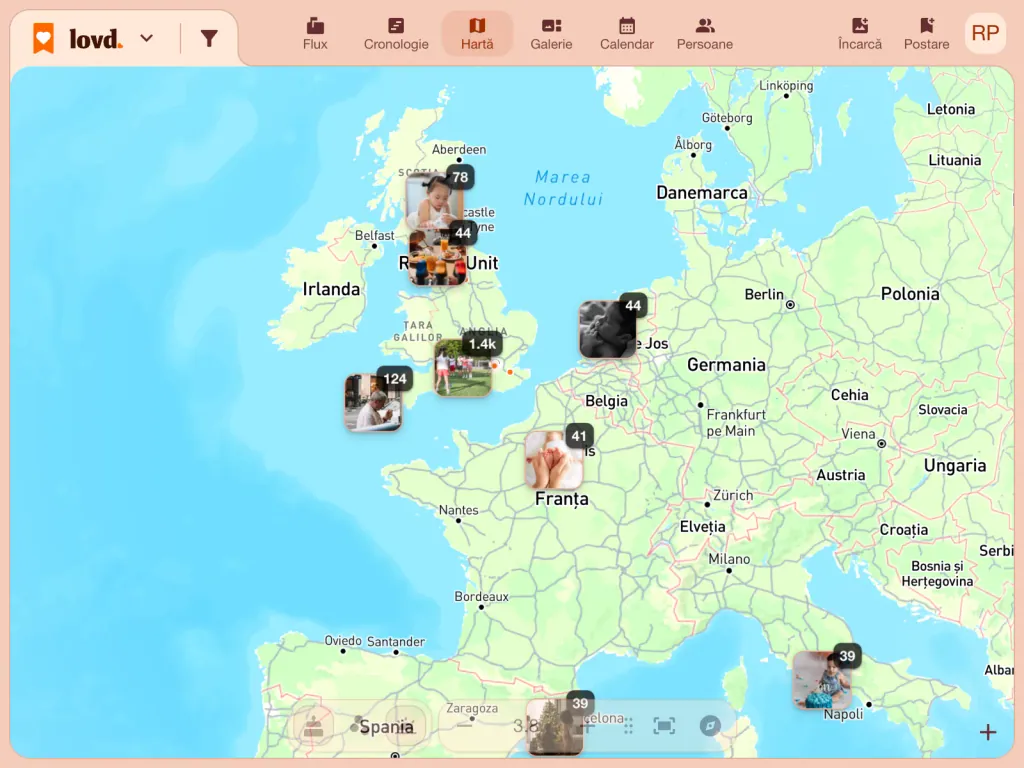Open the 44-photo cluster in the Netherlands
Viewport: 1024px width, 768px height.
(x=607, y=329)
